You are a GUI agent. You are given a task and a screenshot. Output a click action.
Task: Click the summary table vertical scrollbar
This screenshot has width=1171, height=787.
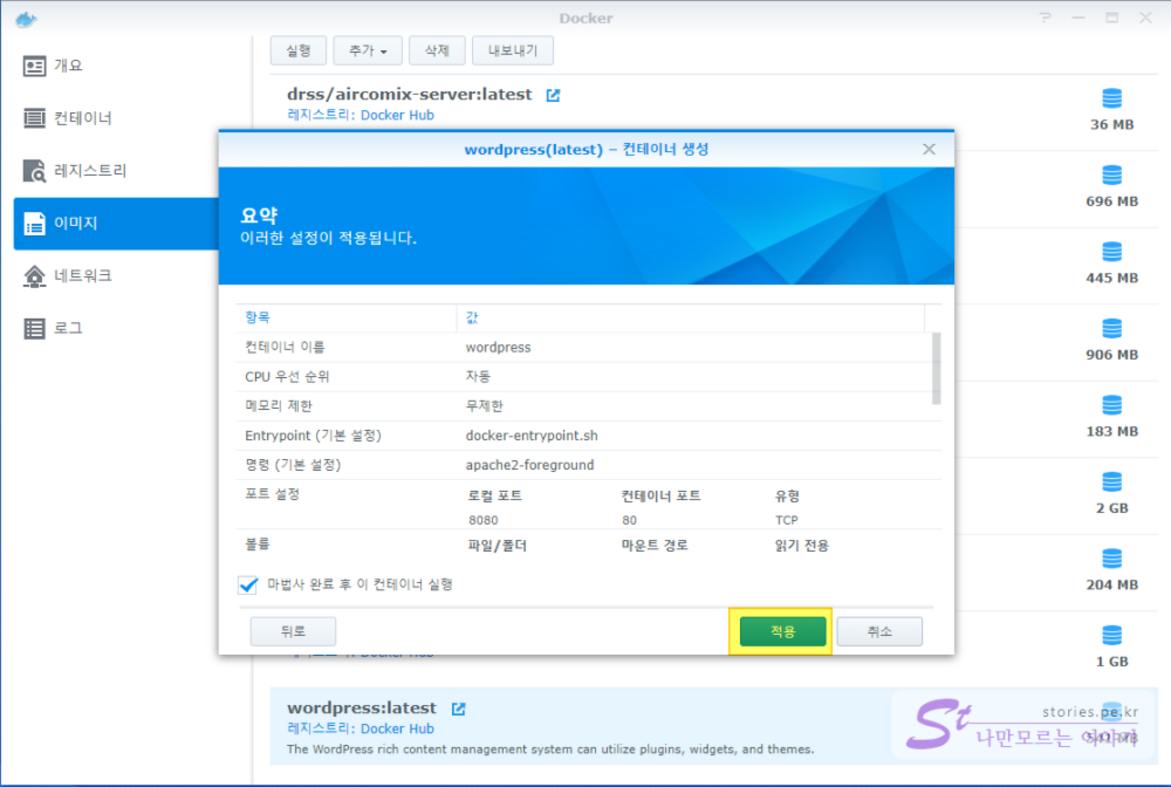click(x=936, y=367)
